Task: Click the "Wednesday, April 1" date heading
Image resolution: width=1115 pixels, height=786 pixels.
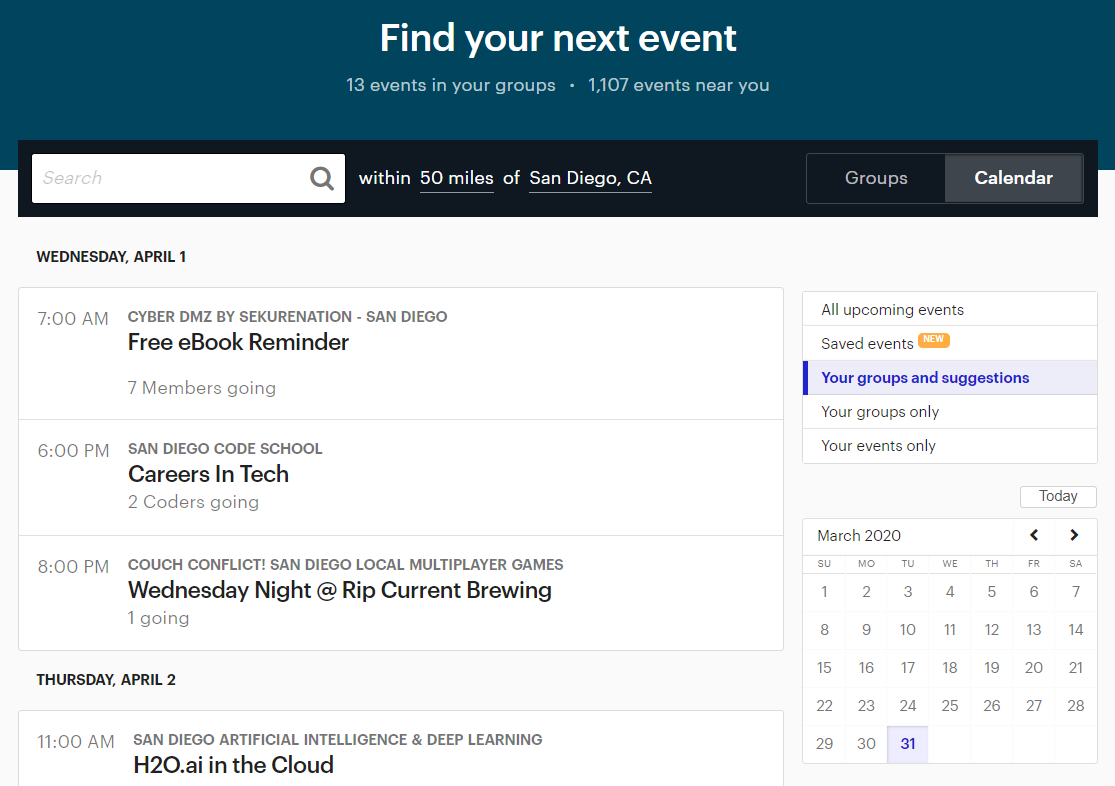Action: 111,257
